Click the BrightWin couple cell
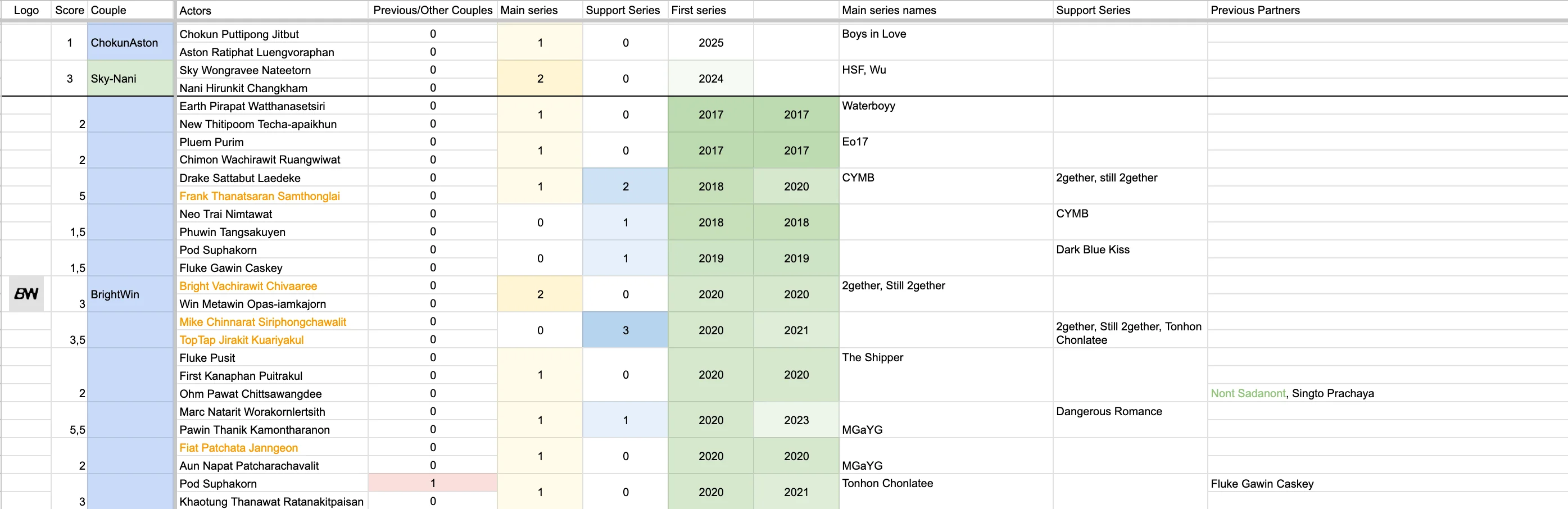This screenshot has height=509, width=1568. (130, 294)
